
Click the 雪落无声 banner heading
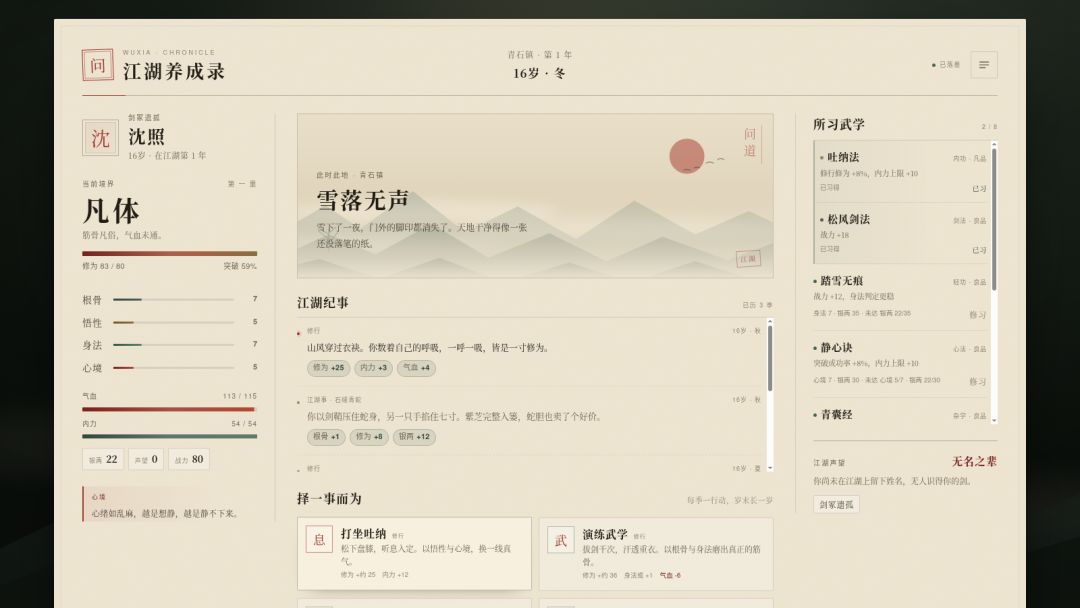[362, 200]
